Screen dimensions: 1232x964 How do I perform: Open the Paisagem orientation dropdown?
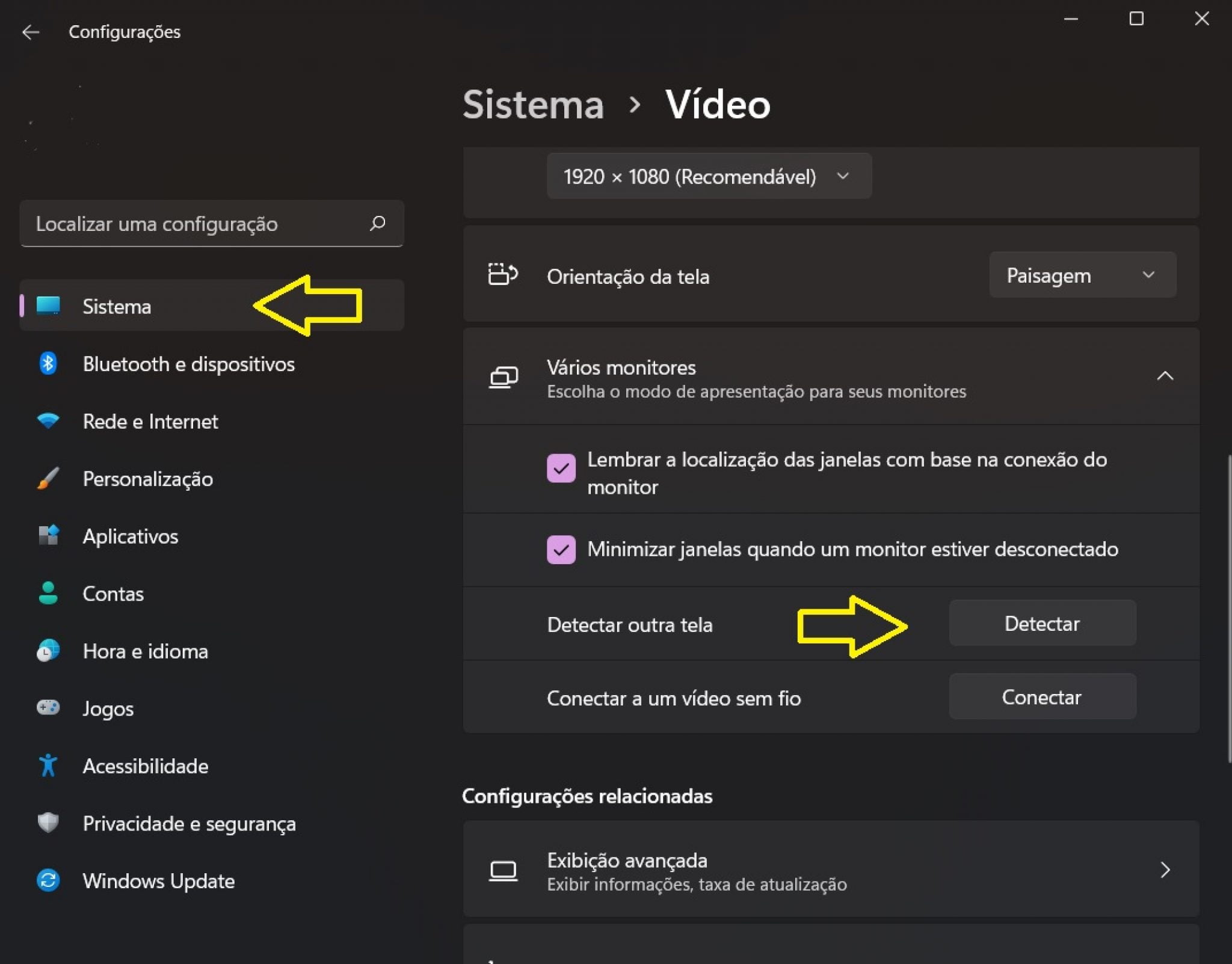click(x=1082, y=275)
